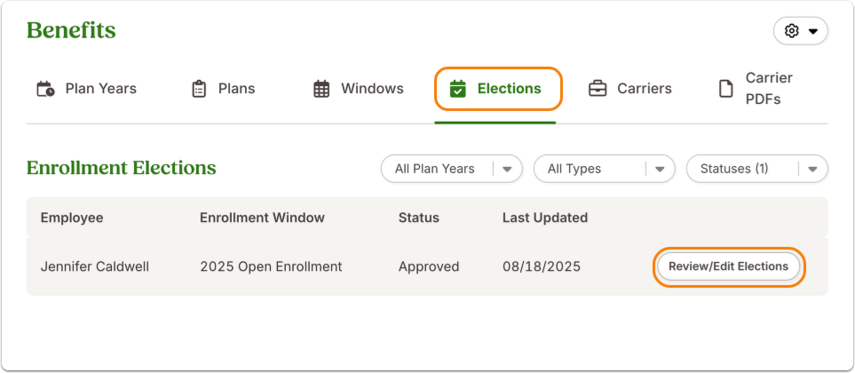Click the Plan Years calendar-clock icon
This screenshot has width=855, height=373.
click(45, 89)
